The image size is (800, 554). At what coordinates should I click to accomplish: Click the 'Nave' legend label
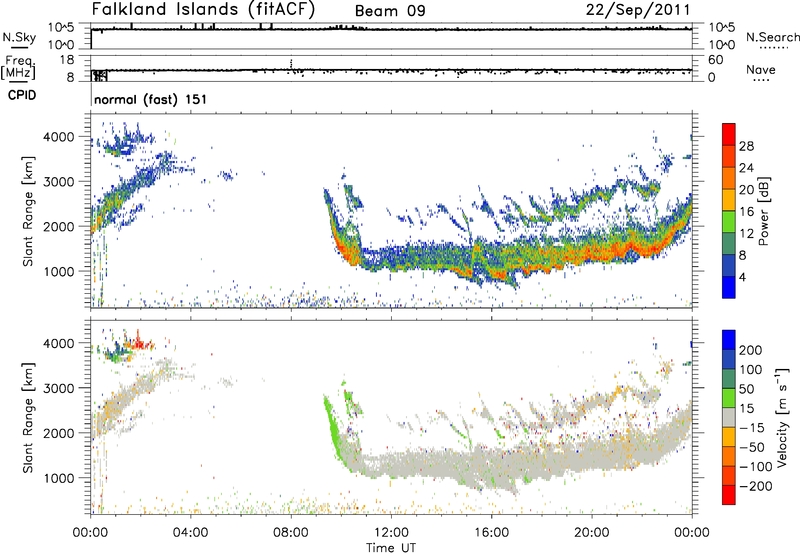click(761, 69)
